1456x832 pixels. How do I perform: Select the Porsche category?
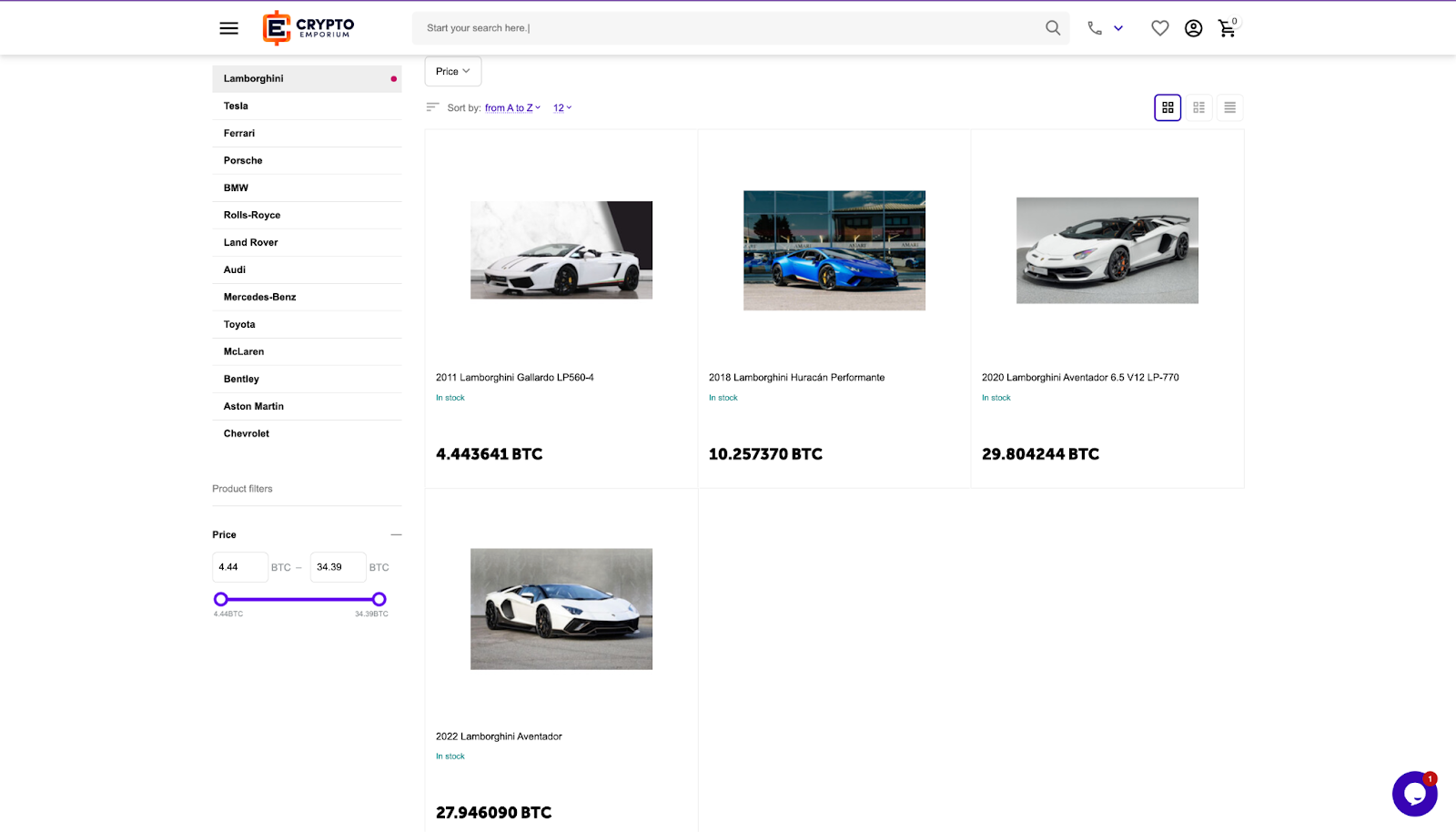tap(307, 160)
